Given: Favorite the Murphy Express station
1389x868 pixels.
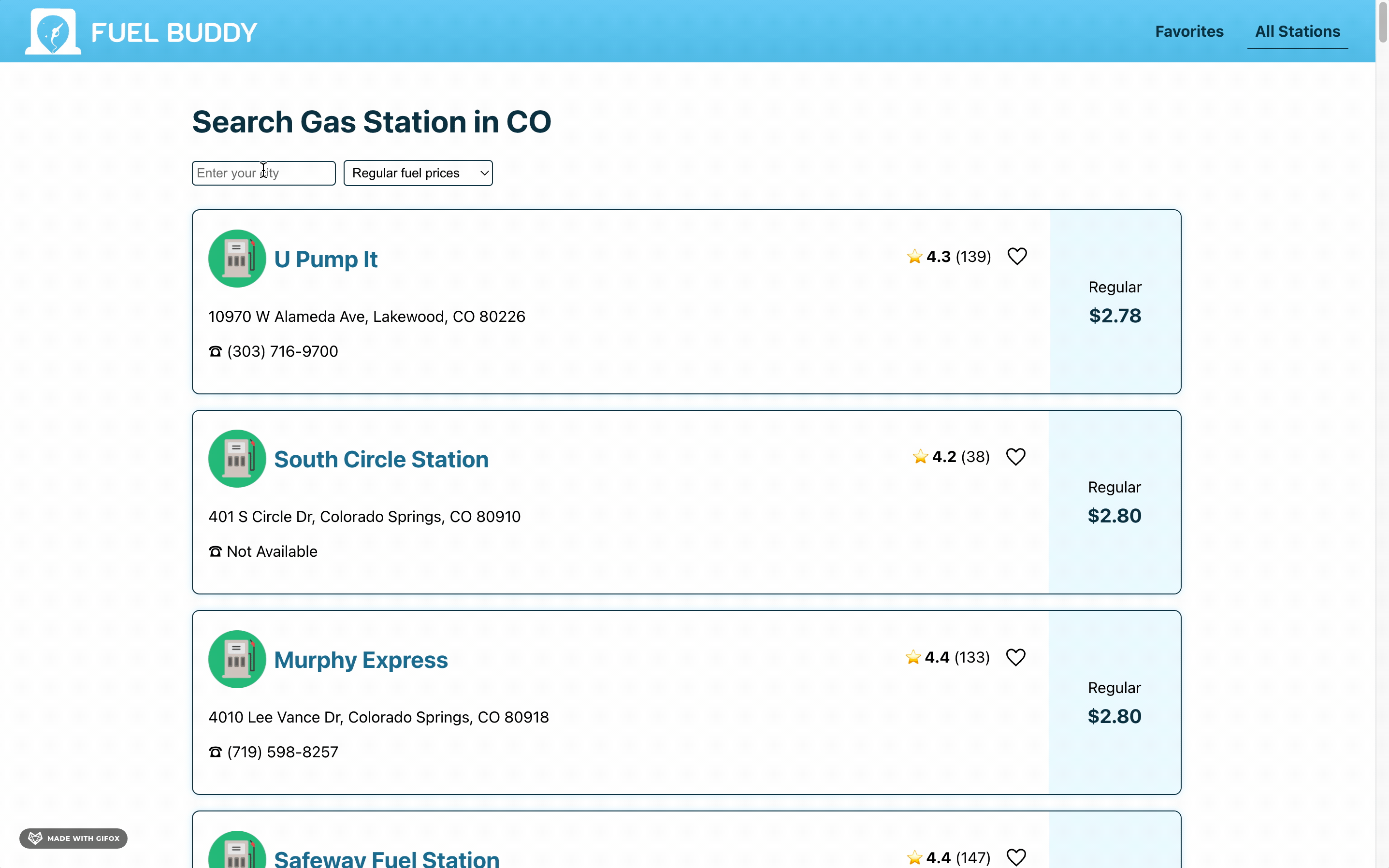Looking at the screenshot, I should coord(1015,657).
